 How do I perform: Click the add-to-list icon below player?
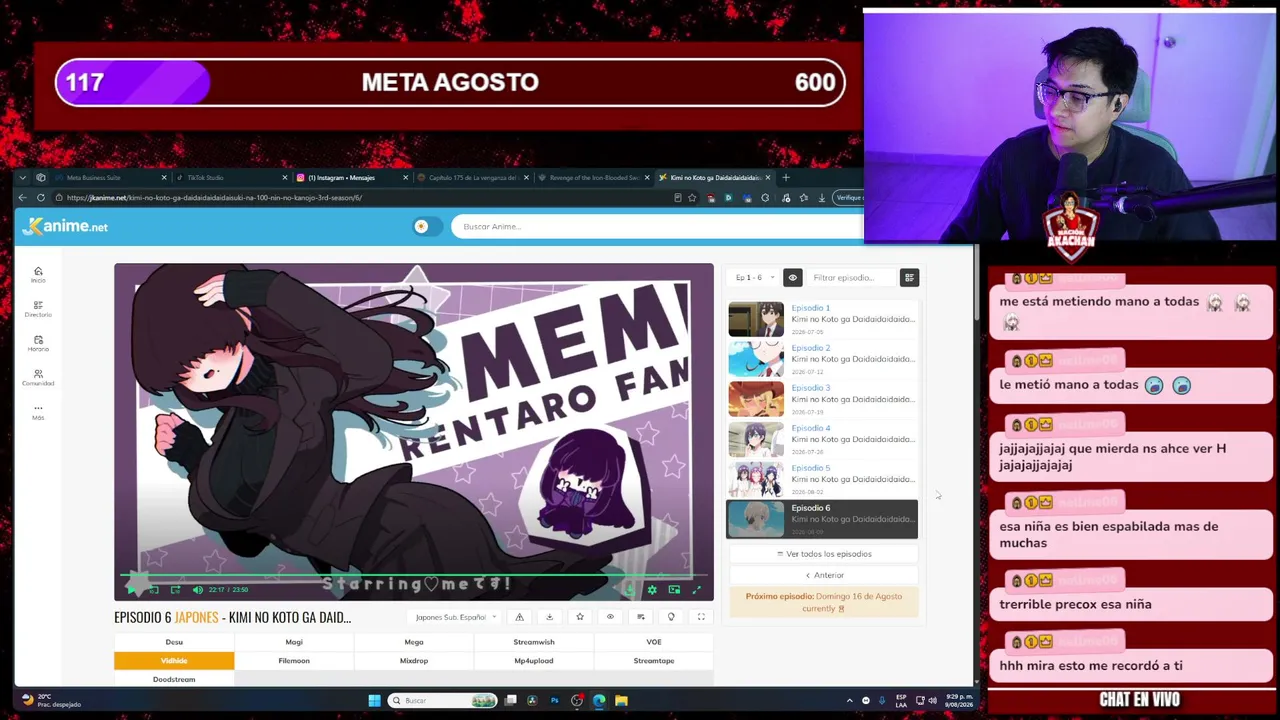(641, 617)
